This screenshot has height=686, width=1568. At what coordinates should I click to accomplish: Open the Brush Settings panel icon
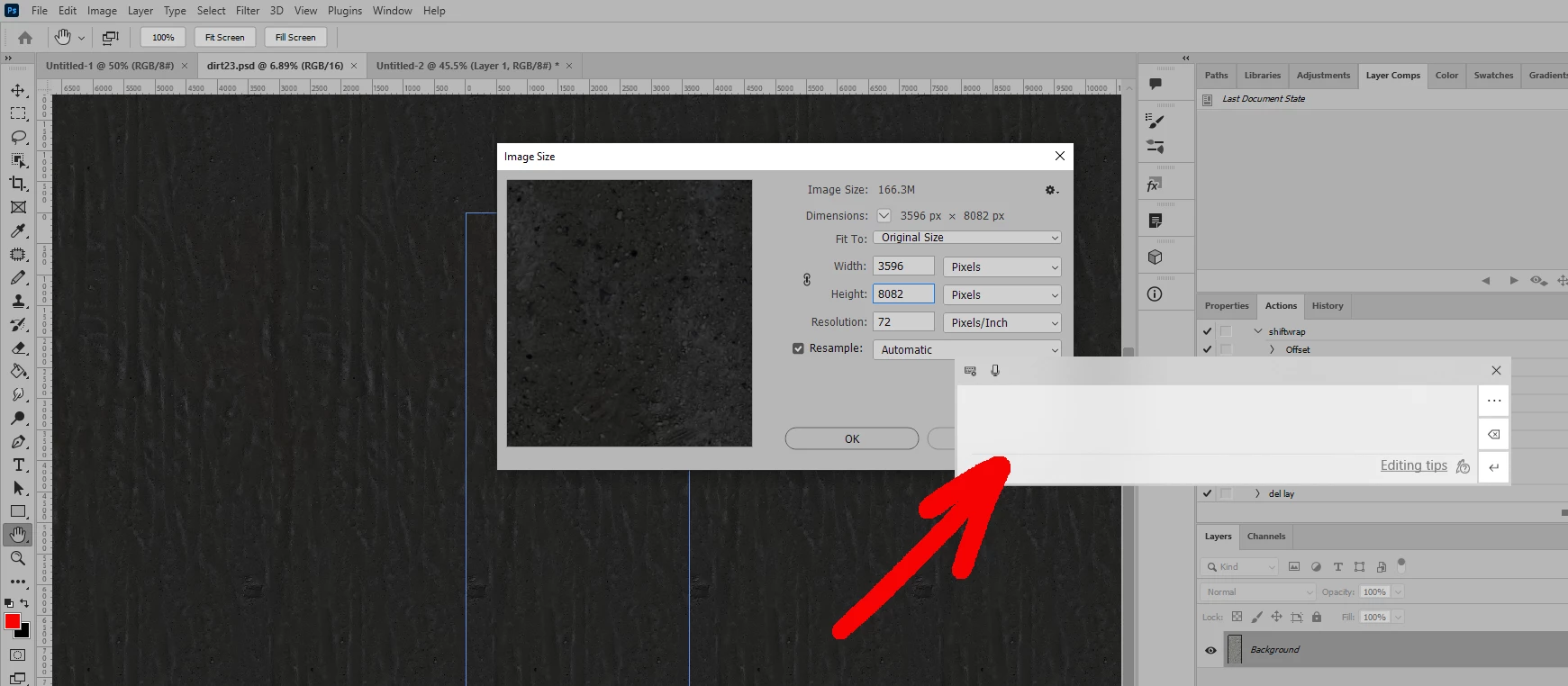[1156, 121]
